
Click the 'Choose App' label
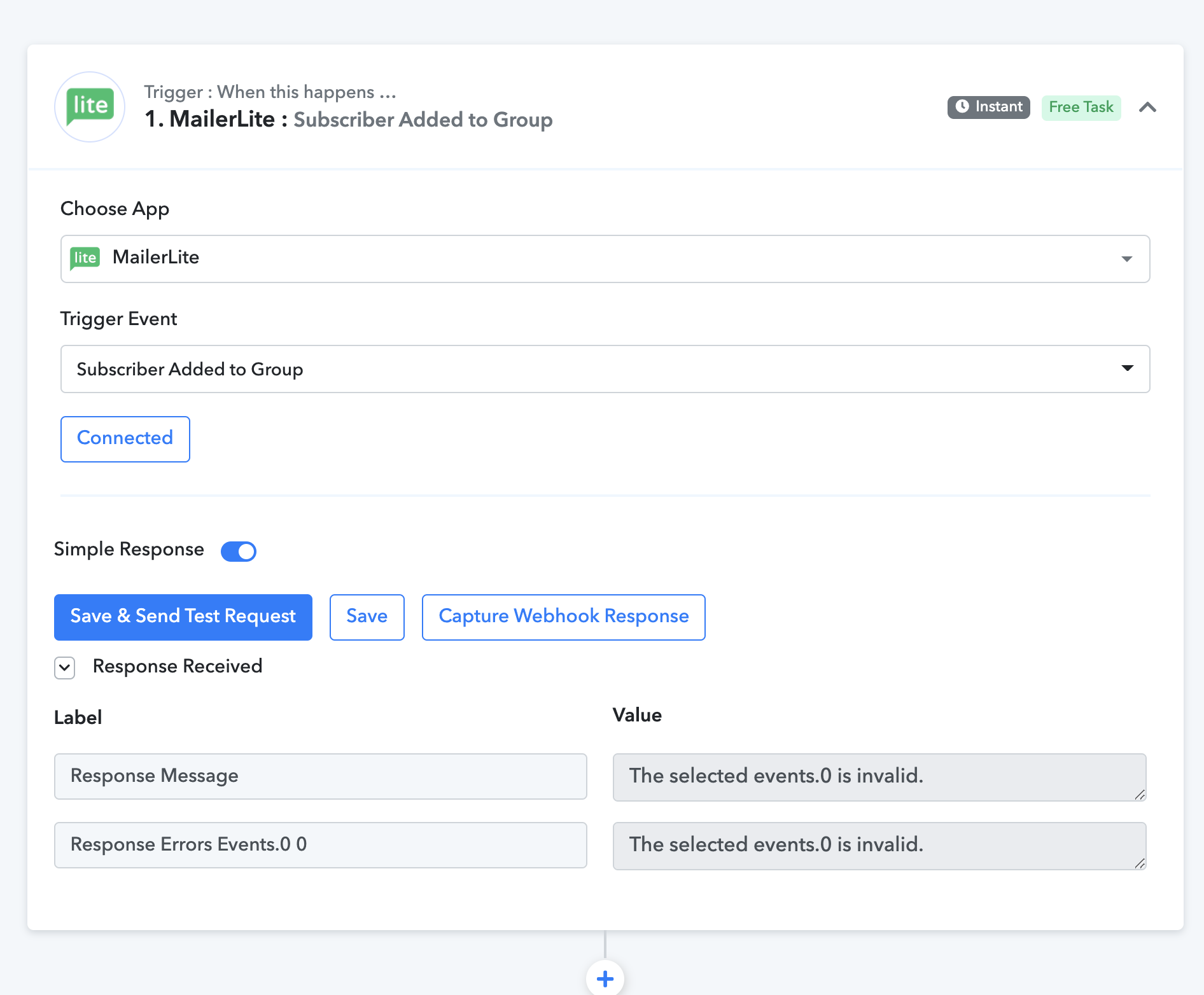(x=115, y=209)
